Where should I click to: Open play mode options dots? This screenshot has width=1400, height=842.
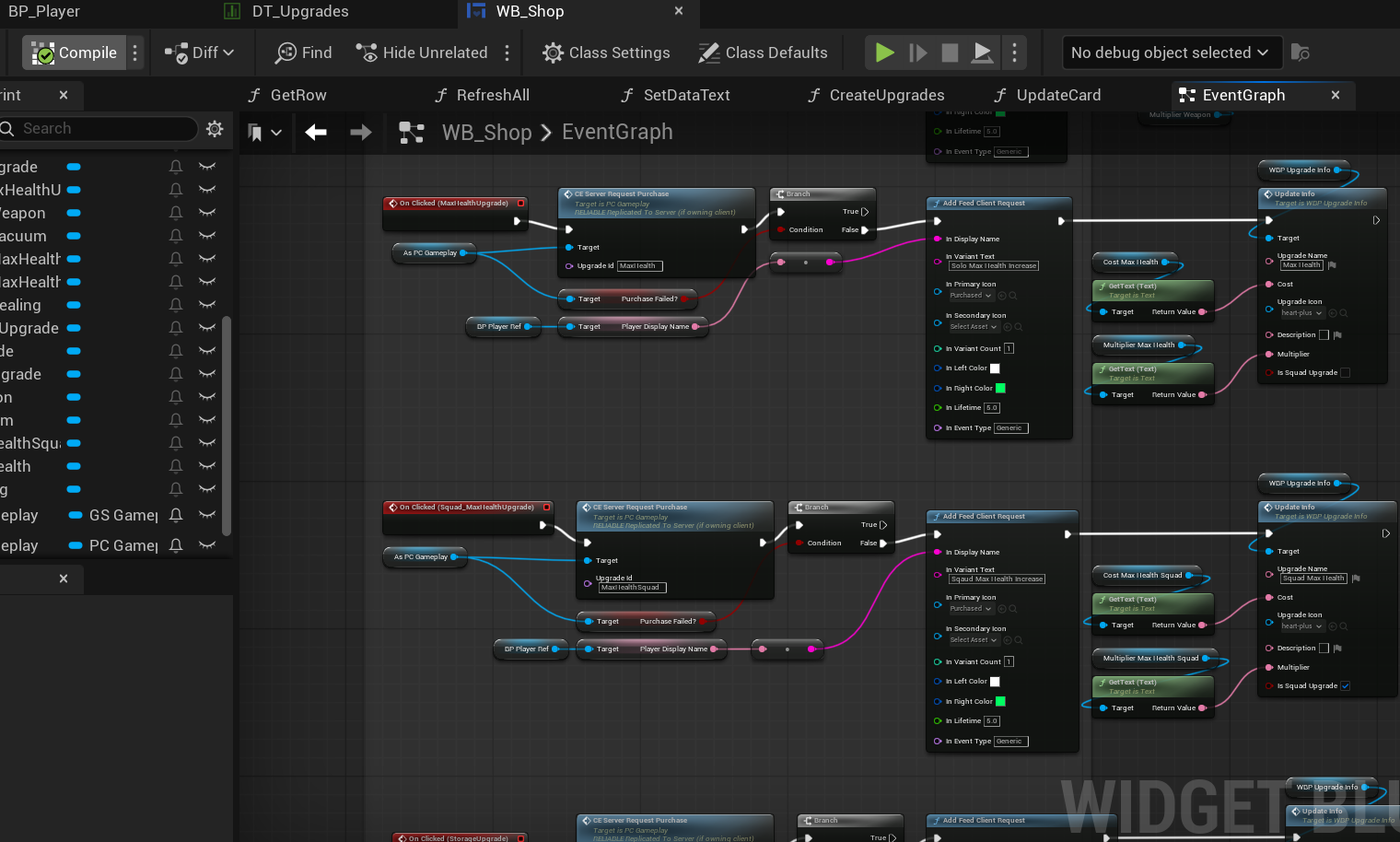pos(1014,53)
